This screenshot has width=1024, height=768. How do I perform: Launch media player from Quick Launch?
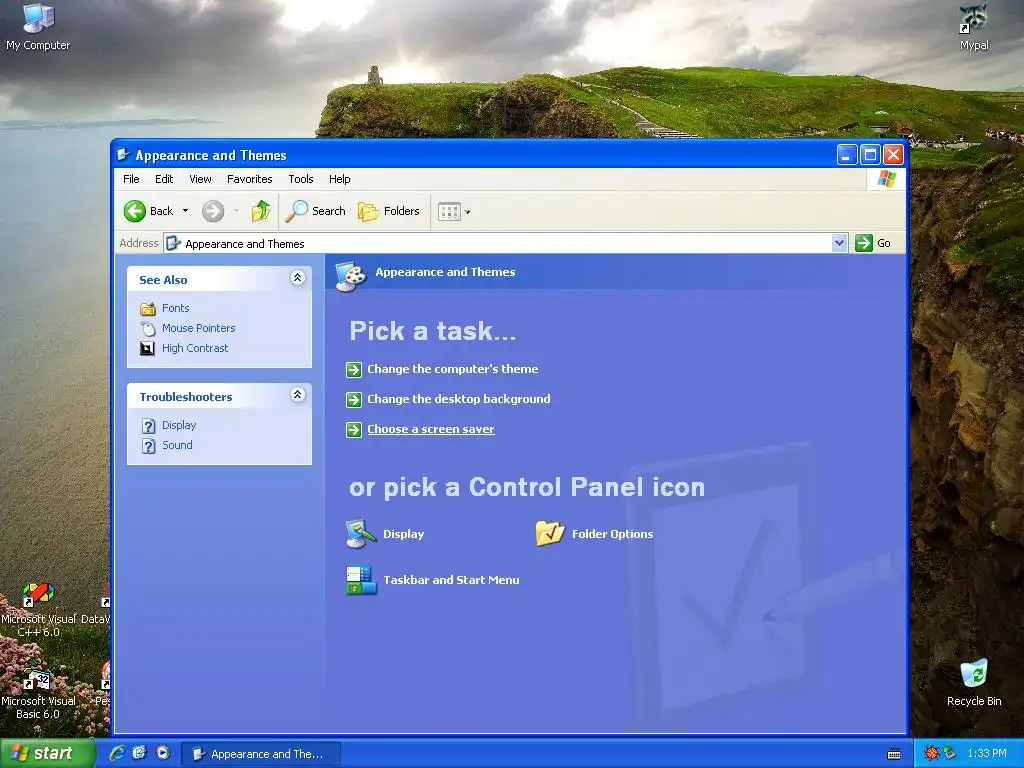coord(163,753)
